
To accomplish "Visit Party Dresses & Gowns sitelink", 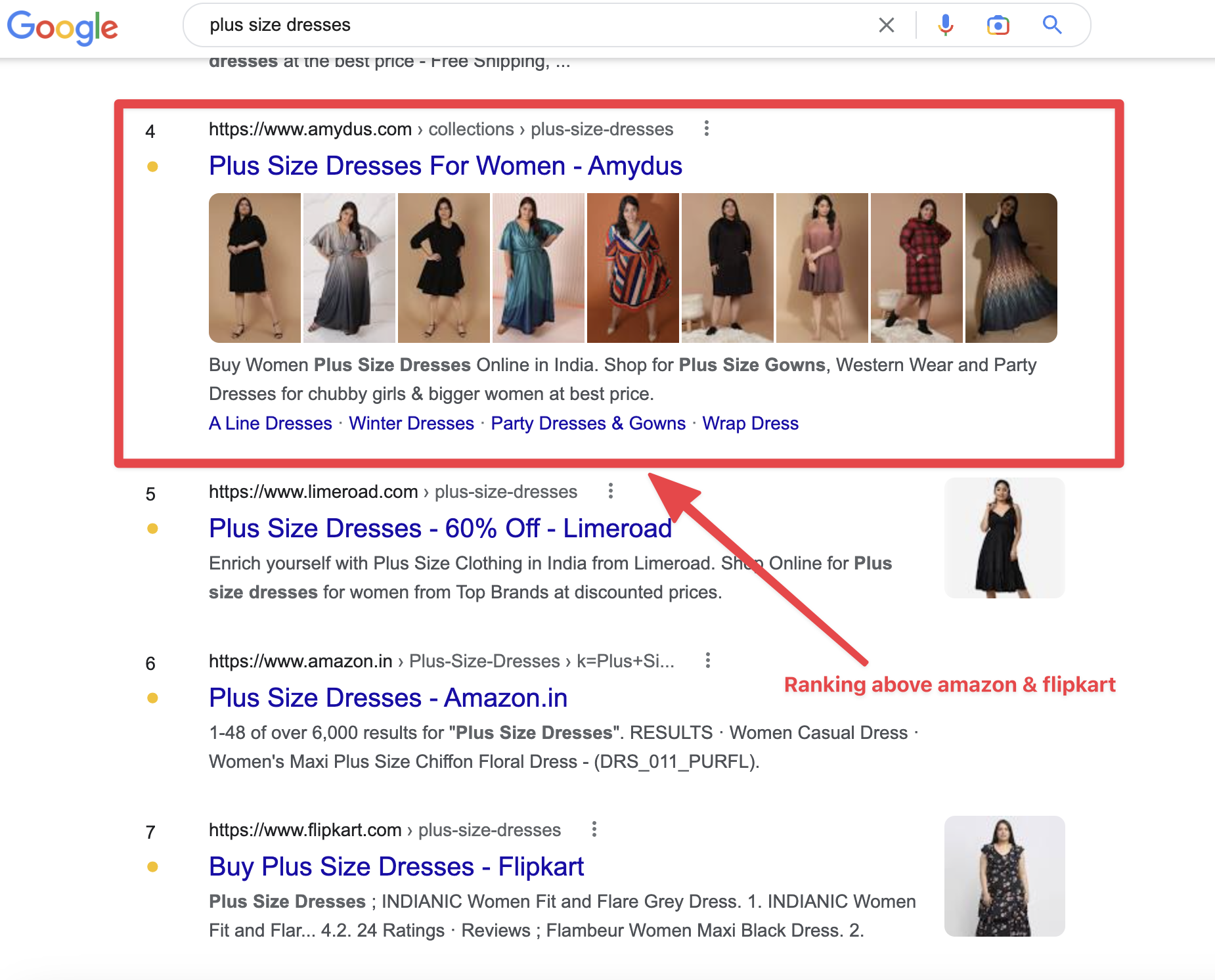I will [x=588, y=424].
